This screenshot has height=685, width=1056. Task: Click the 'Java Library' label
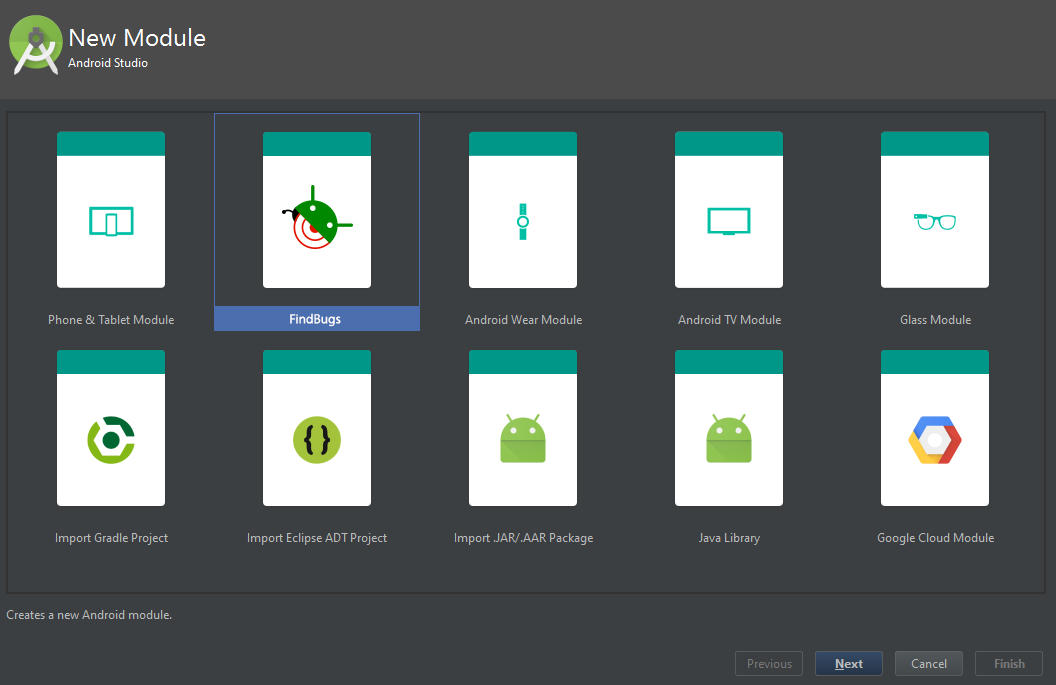729,538
